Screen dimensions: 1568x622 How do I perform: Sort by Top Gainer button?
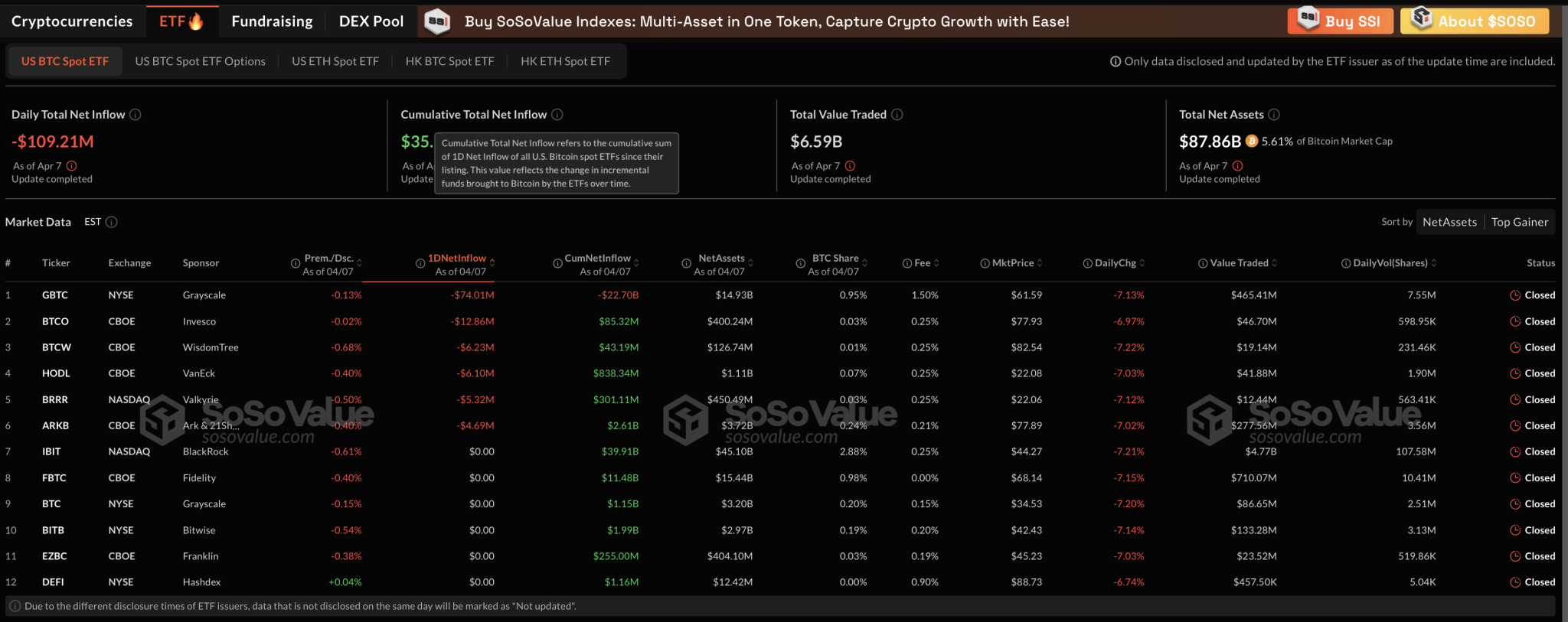point(1520,222)
